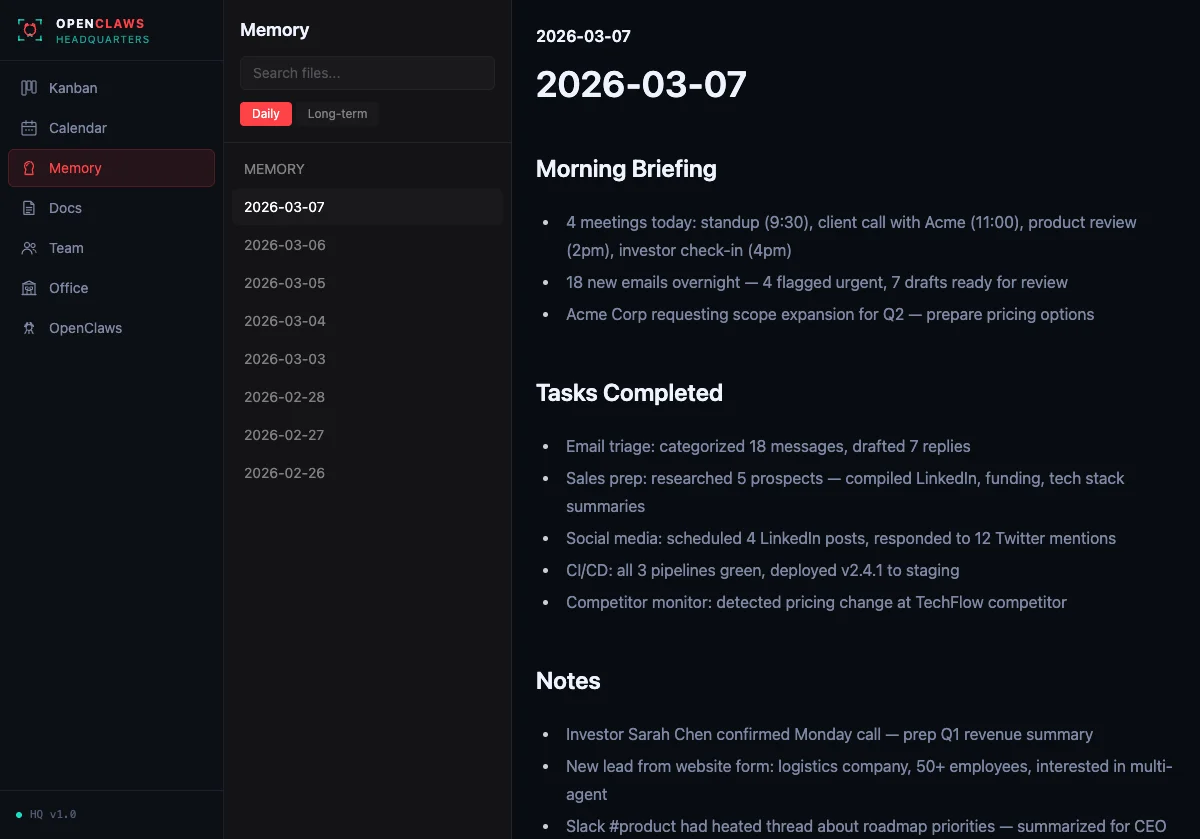The width and height of the screenshot is (1200, 839).
Task: Click the Team people icon
Action: [x=29, y=248]
